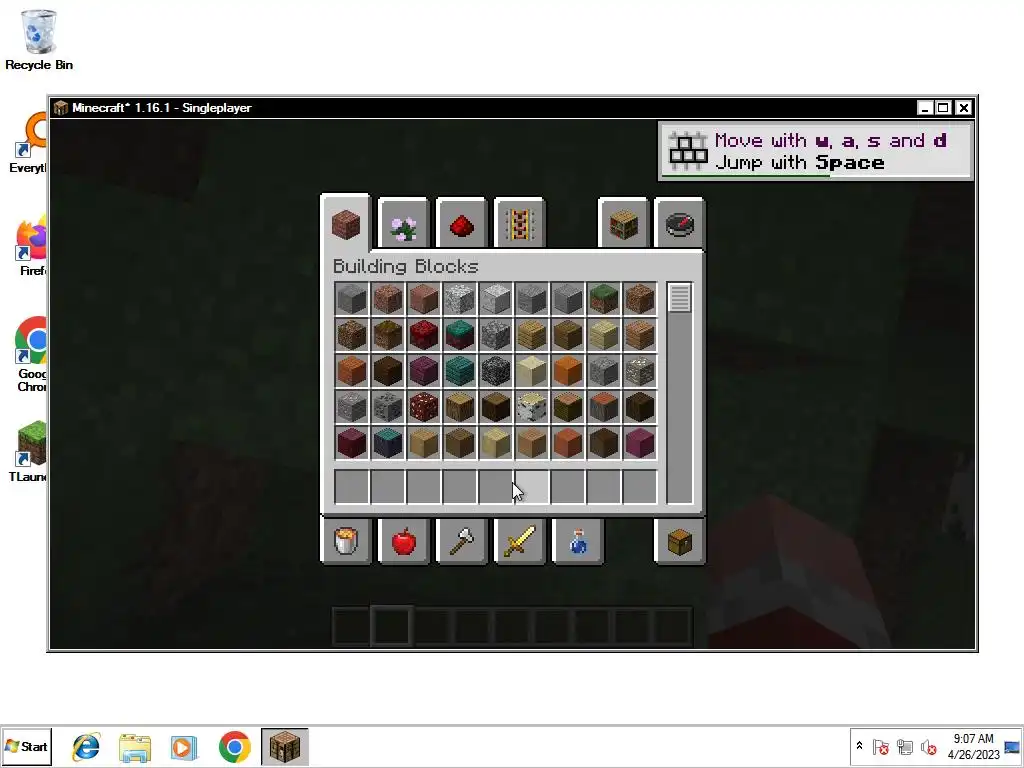Pick the Dirt block in first row
Image resolution: width=1024 pixels, height=768 pixels.
pyautogui.click(x=639, y=299)
